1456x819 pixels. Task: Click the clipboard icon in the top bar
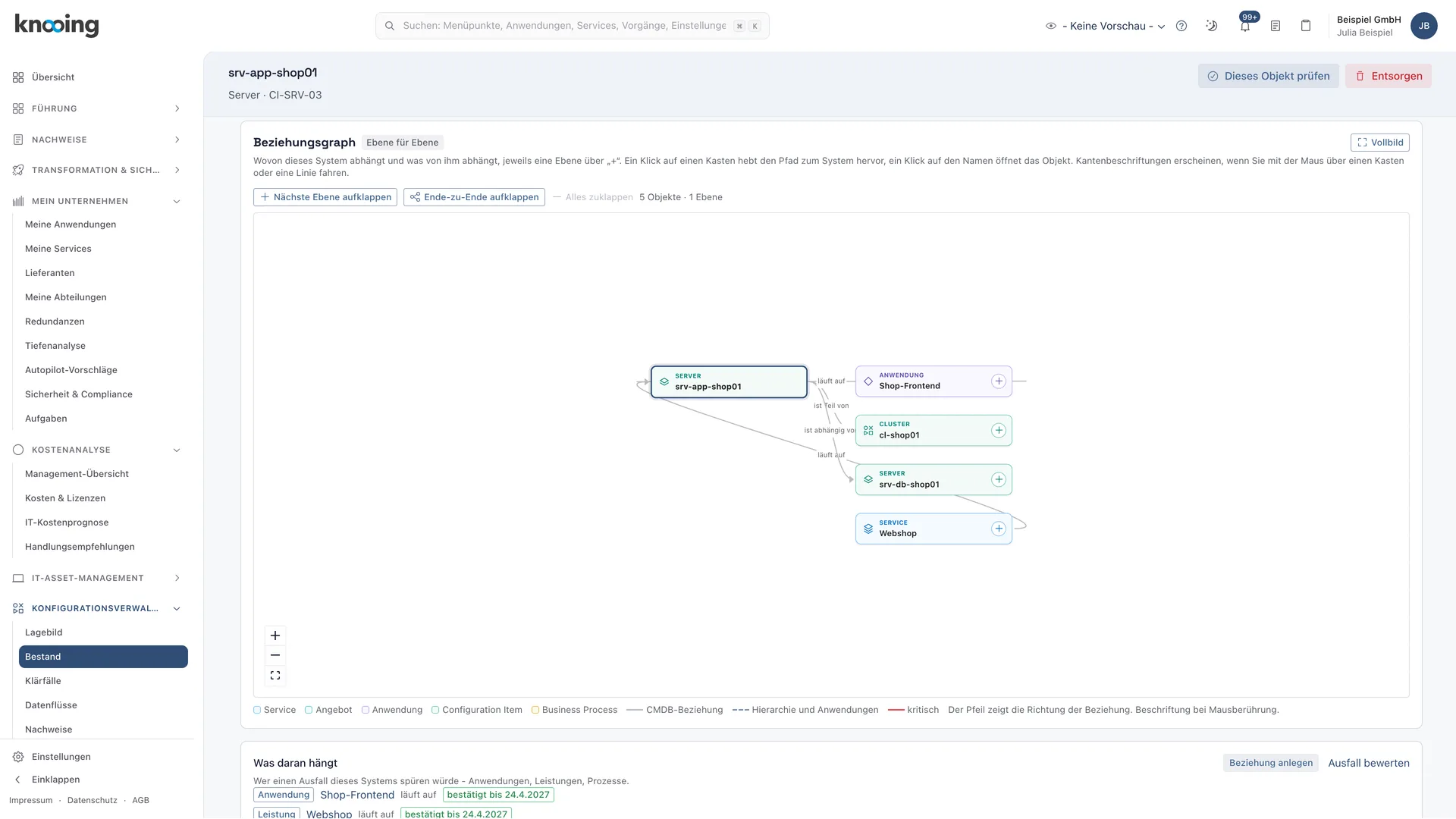1306,26
